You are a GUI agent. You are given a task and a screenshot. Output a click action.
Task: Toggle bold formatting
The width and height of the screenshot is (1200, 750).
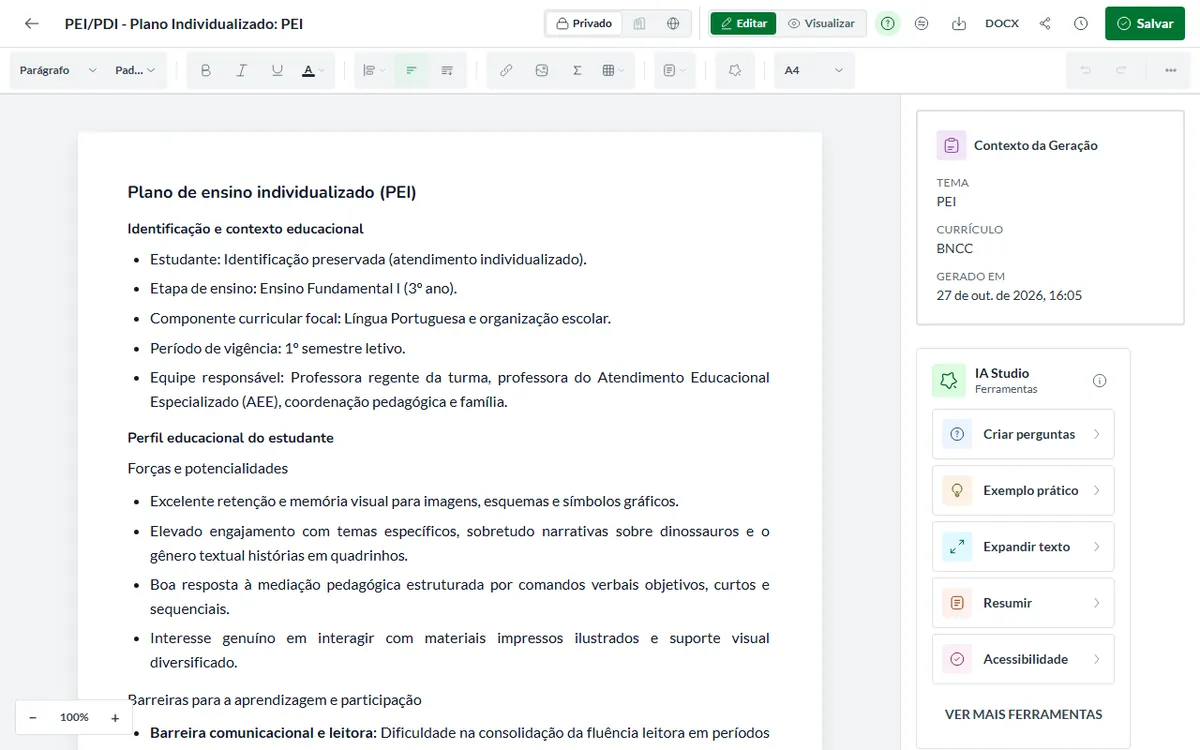click(206, 70)
